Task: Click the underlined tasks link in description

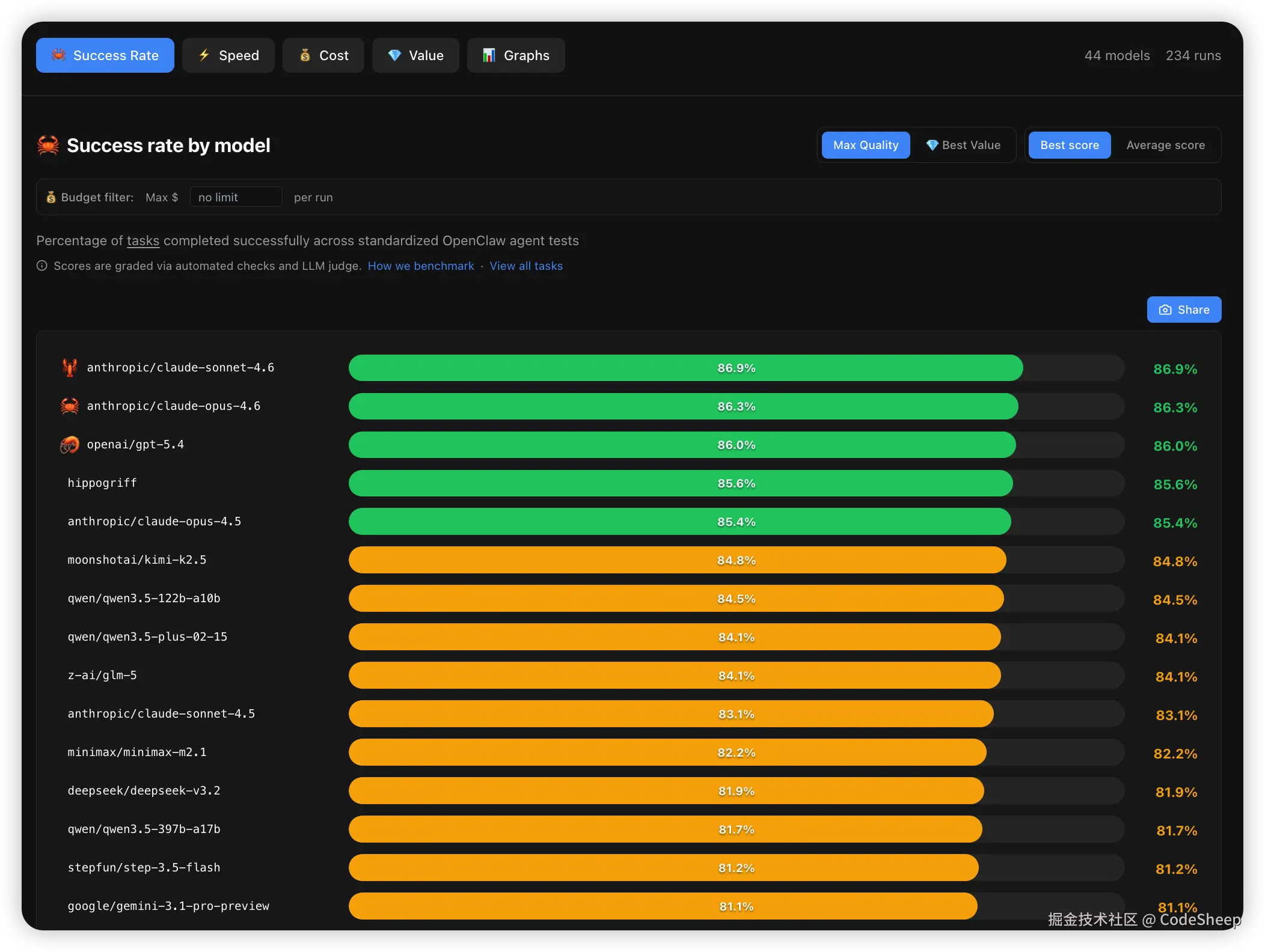Action: (x=143, y=240)
